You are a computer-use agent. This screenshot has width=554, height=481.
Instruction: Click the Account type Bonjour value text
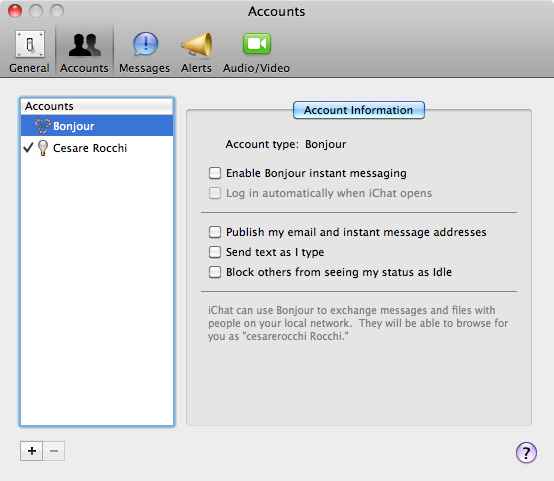click(x=325, y=144)
